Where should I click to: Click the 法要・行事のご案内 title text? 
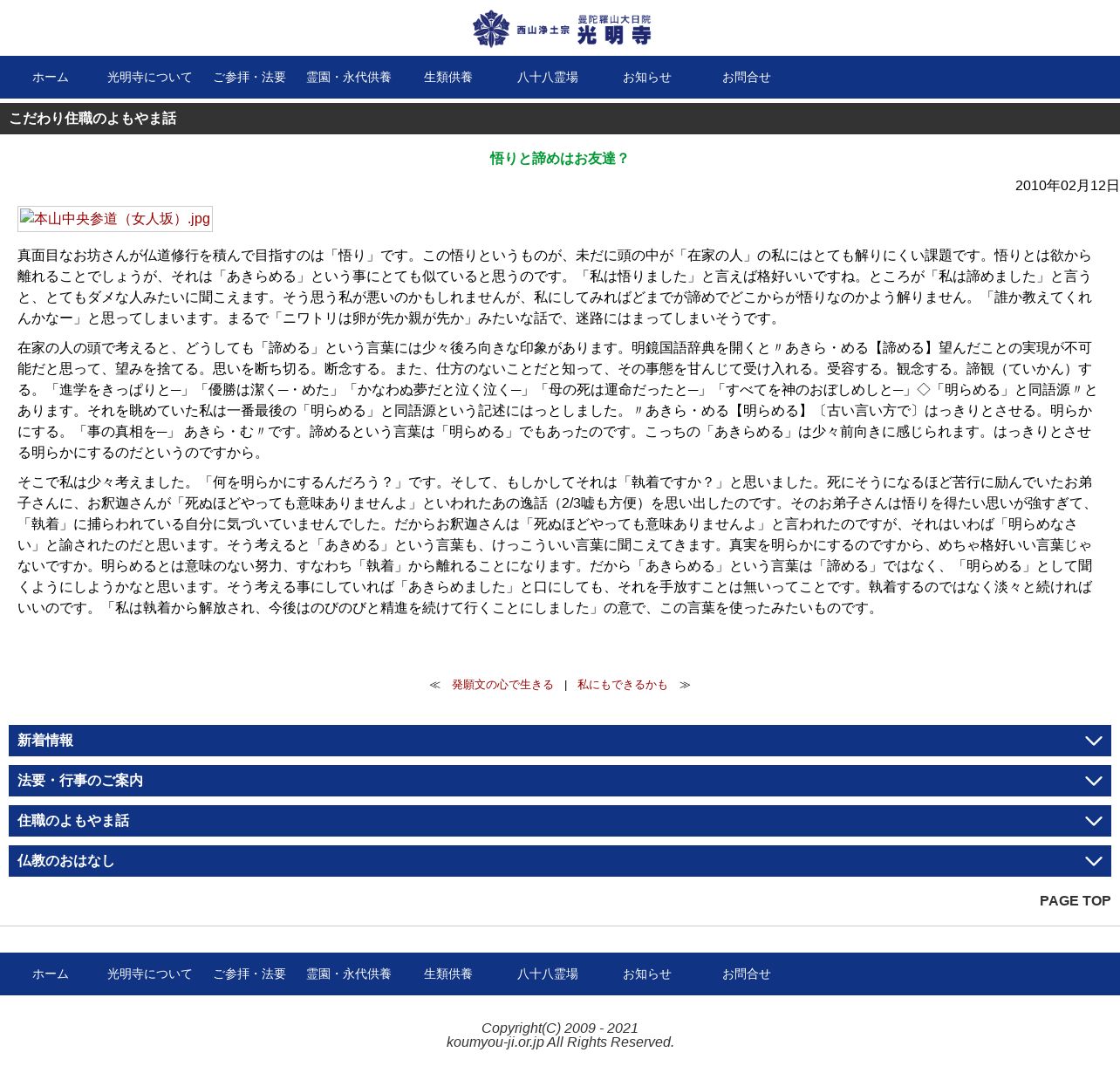(80, 781)
